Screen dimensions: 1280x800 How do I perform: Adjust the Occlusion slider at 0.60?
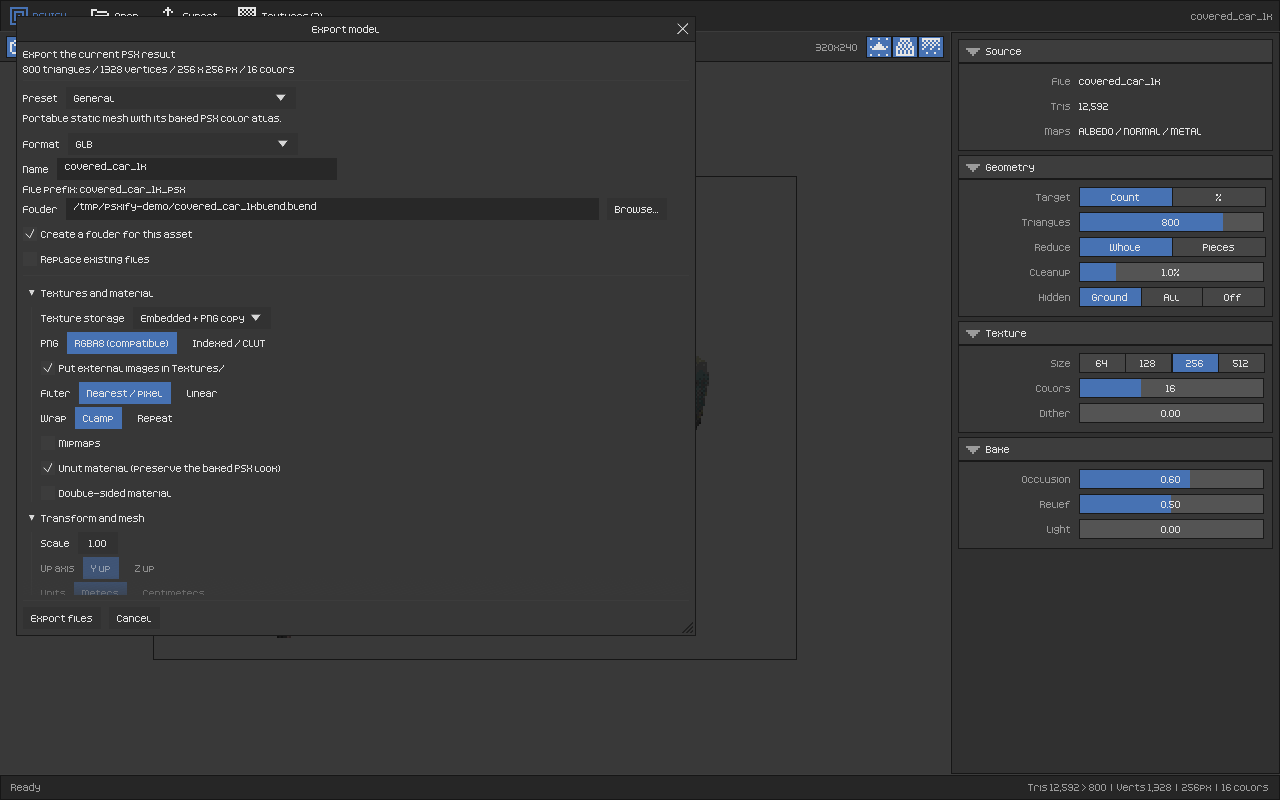[x=1171, y=479]
